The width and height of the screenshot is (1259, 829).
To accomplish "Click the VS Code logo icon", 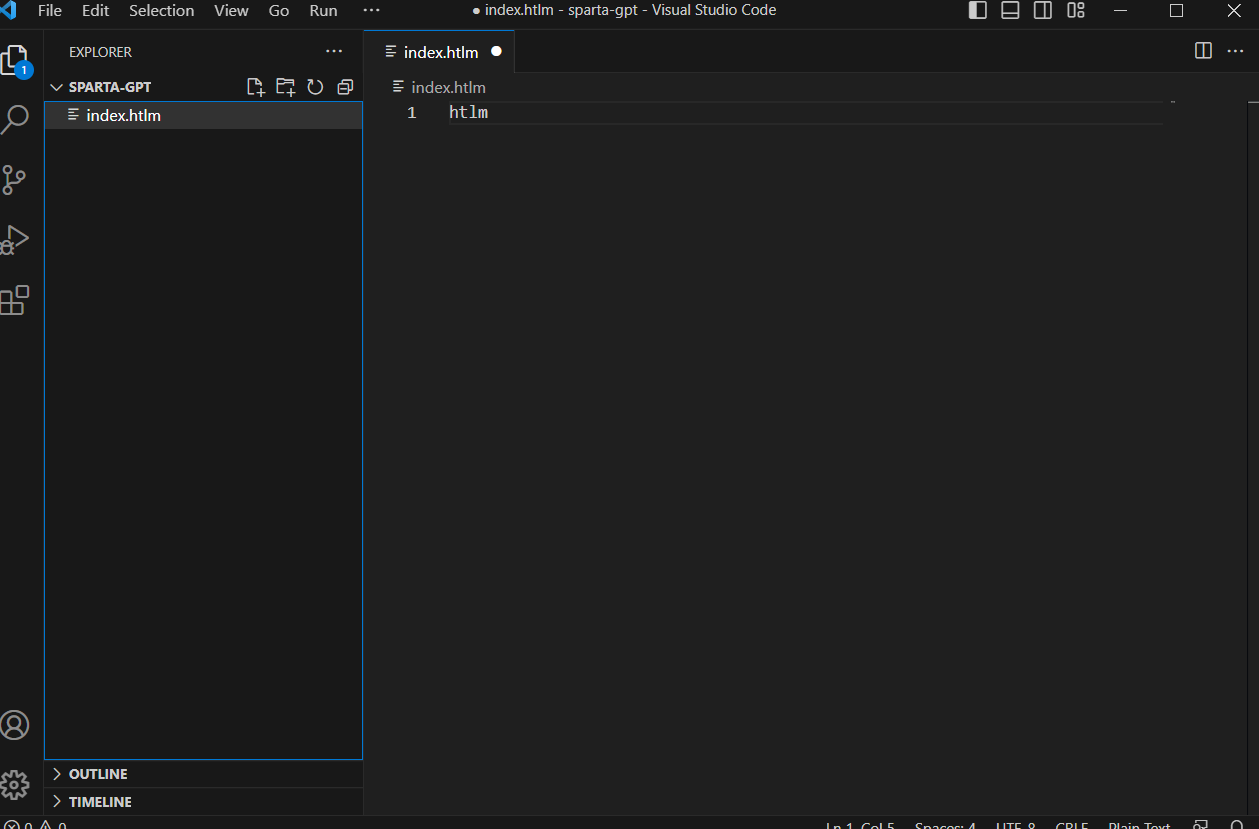I will pyautogui.click(x=8, y=11).
